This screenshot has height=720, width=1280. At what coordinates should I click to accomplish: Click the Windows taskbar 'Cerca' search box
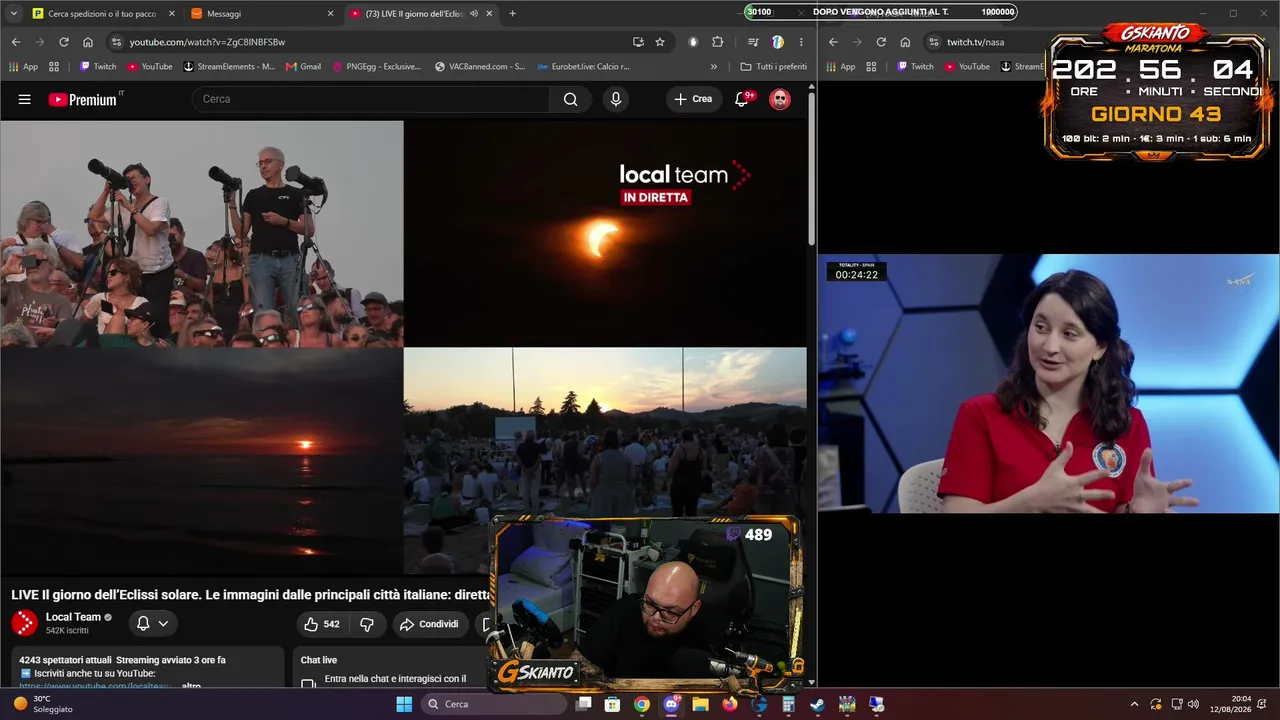pos(494,704)
